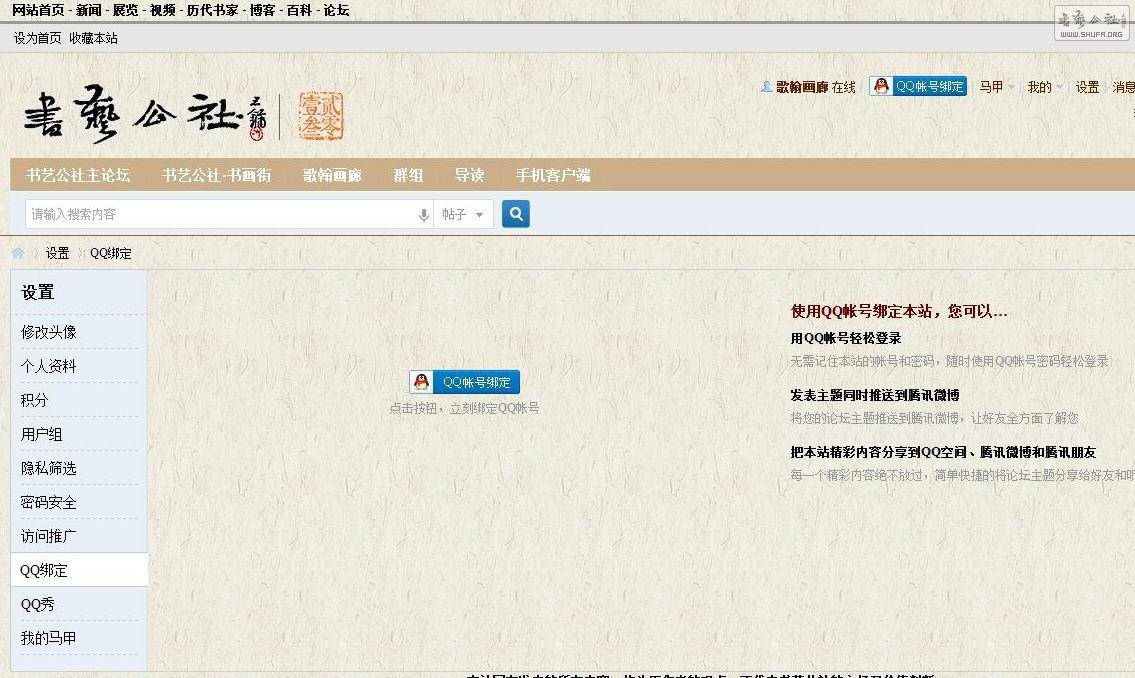Open 论坛 in the top bar

[x=336, y=10]
